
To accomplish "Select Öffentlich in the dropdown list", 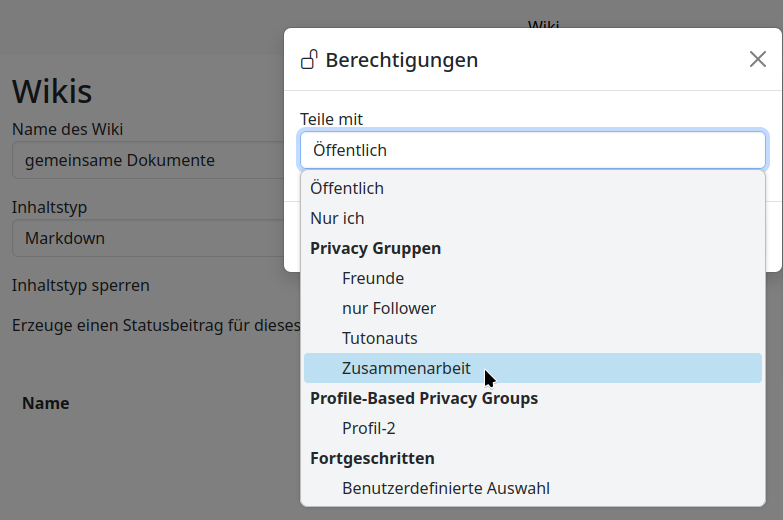I will pos(347,188).
